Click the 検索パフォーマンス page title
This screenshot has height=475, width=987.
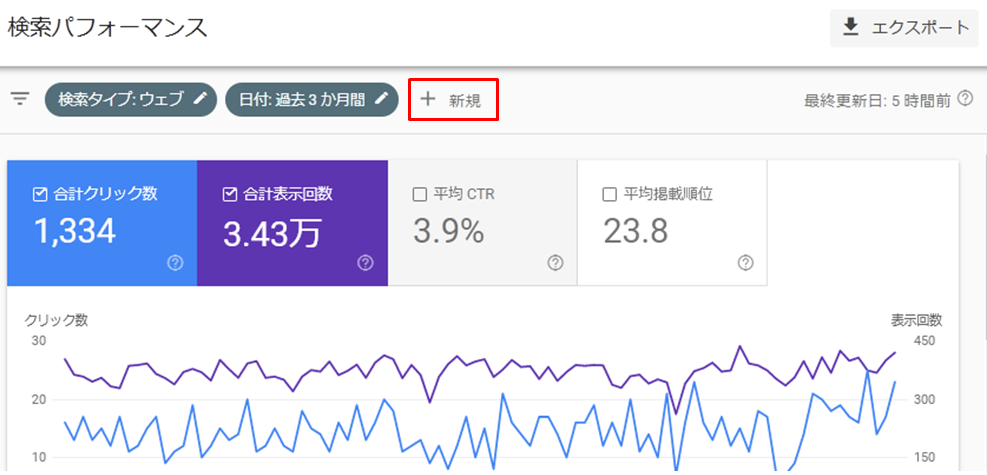pos(108,28)
